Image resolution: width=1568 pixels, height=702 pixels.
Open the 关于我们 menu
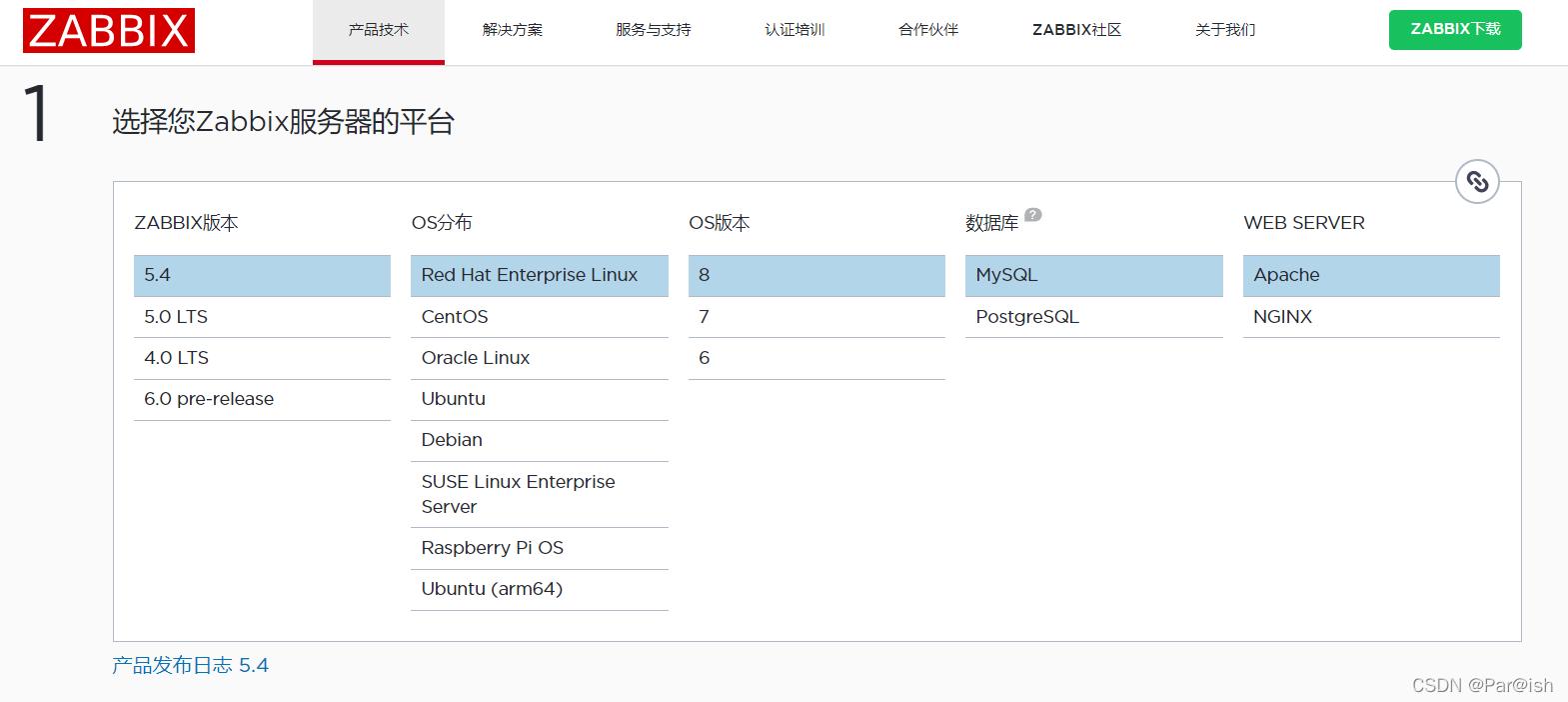coord(1225,30)
